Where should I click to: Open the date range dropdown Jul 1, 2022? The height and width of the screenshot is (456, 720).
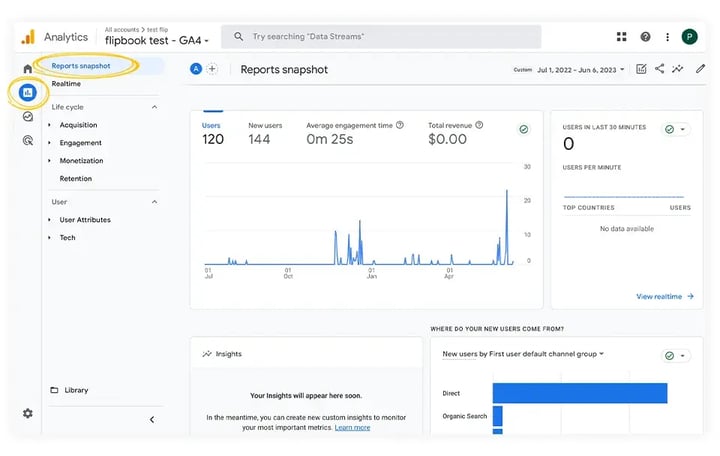(581, 70)
